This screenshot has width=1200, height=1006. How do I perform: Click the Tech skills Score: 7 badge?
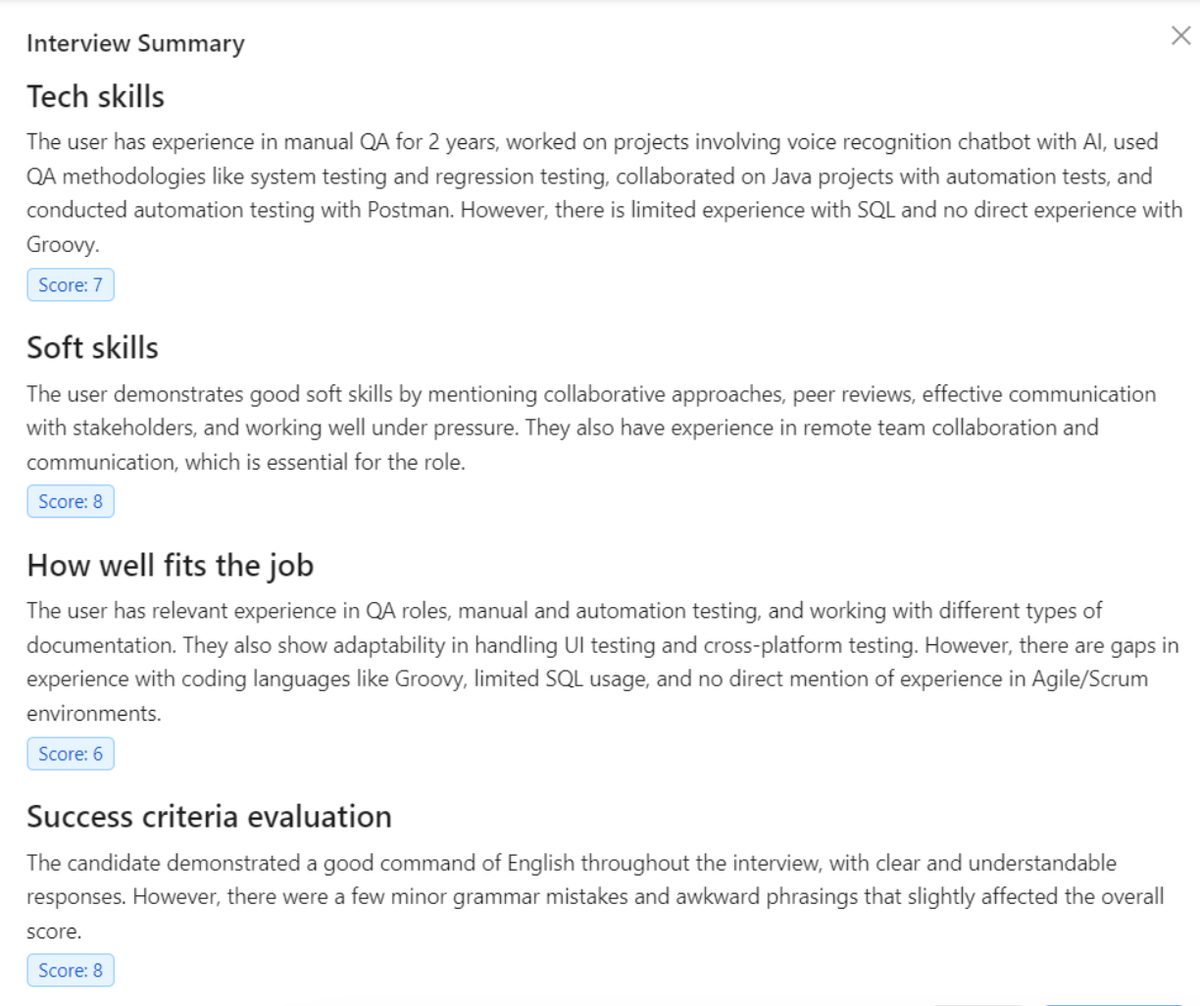click(x=71, y=285)
